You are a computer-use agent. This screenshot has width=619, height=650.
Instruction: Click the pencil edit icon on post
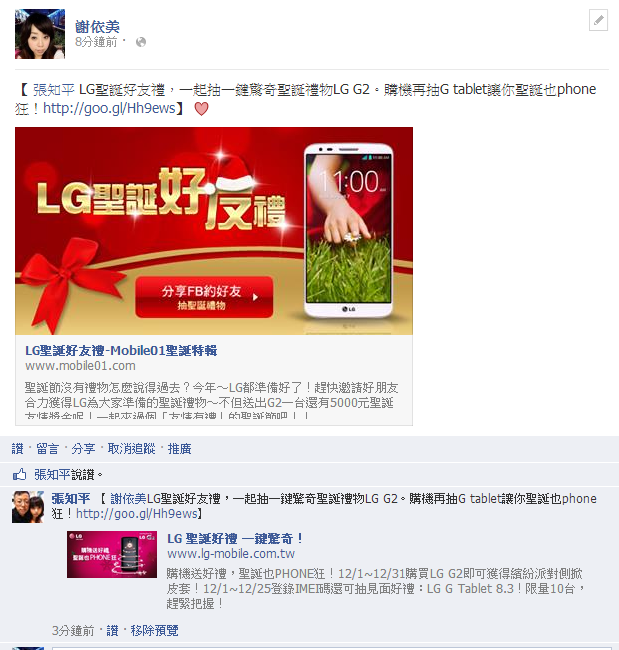[598, 20]
